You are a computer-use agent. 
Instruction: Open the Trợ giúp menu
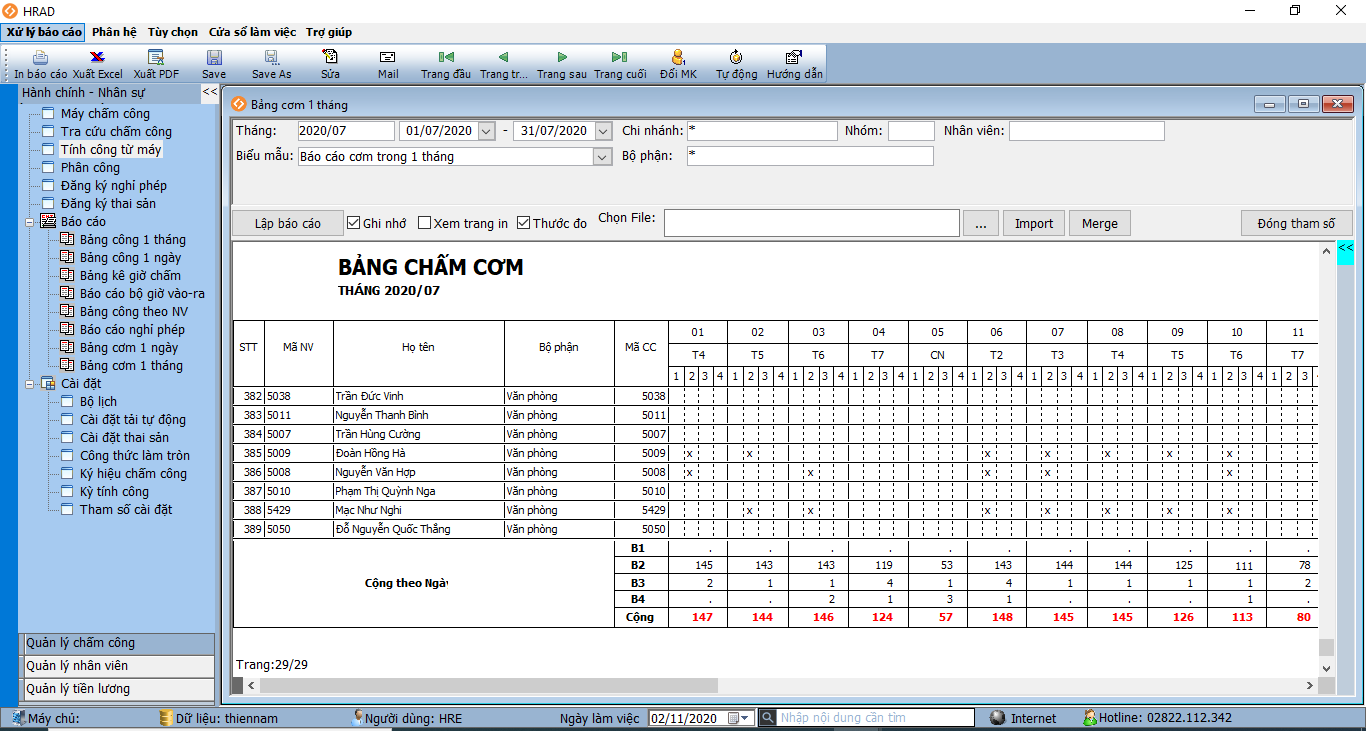tap(329, 32)
